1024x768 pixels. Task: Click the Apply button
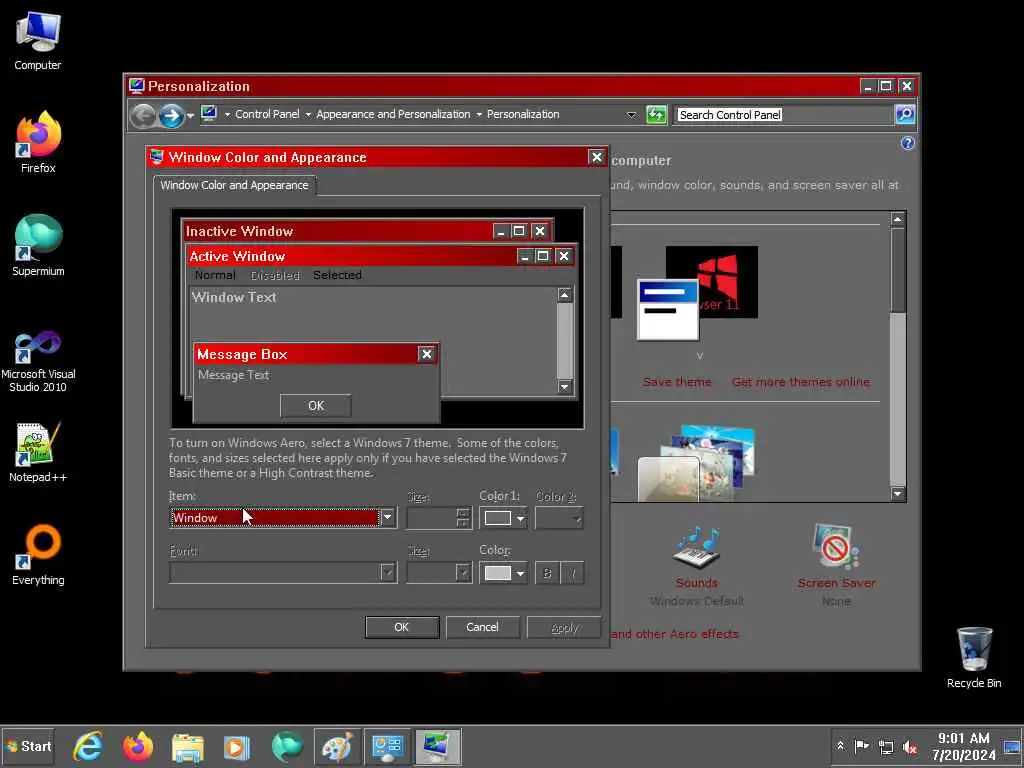coord(564,627)
